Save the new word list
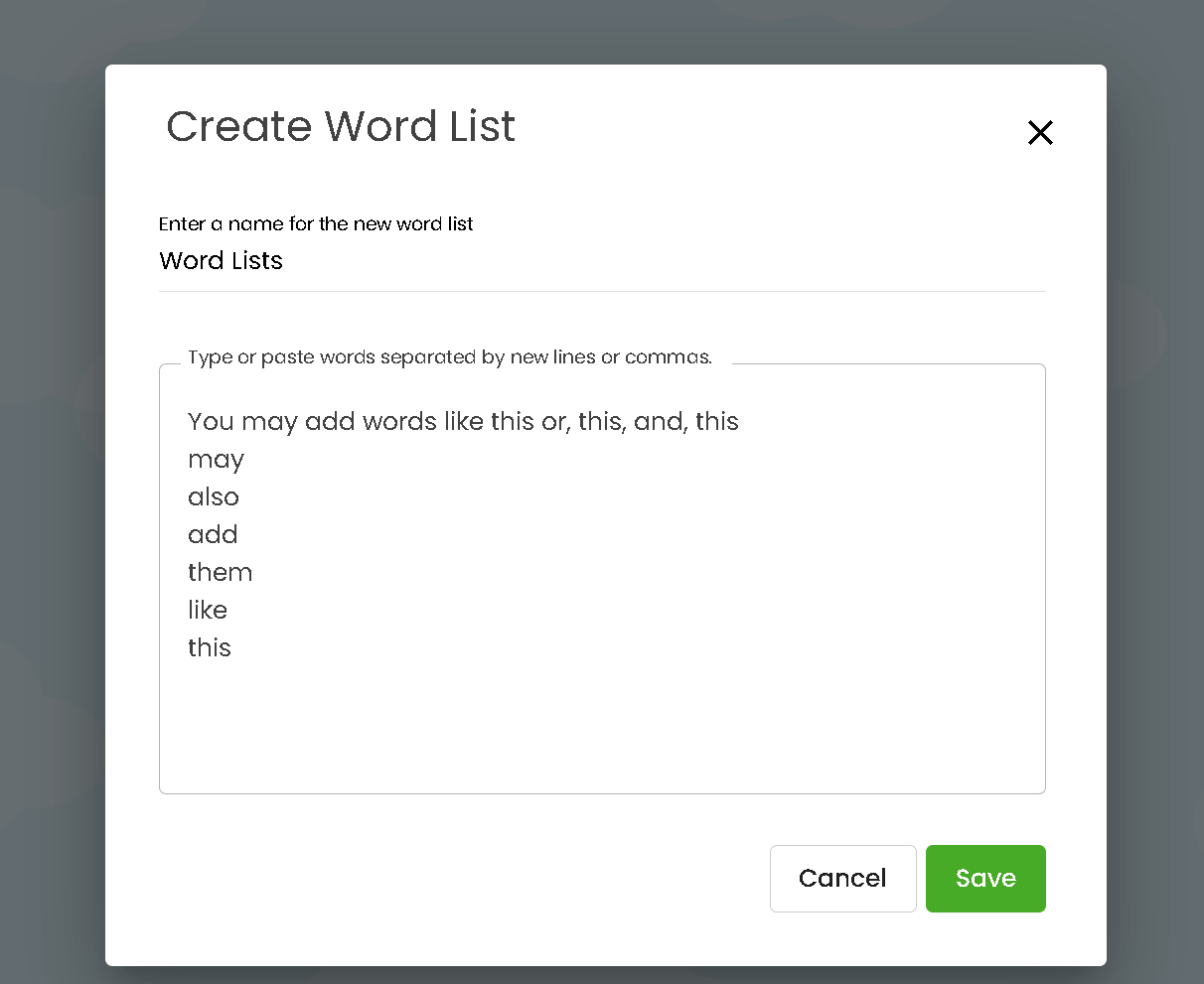Viewport: 1204px width, 984px height. (x=985, y=878)
